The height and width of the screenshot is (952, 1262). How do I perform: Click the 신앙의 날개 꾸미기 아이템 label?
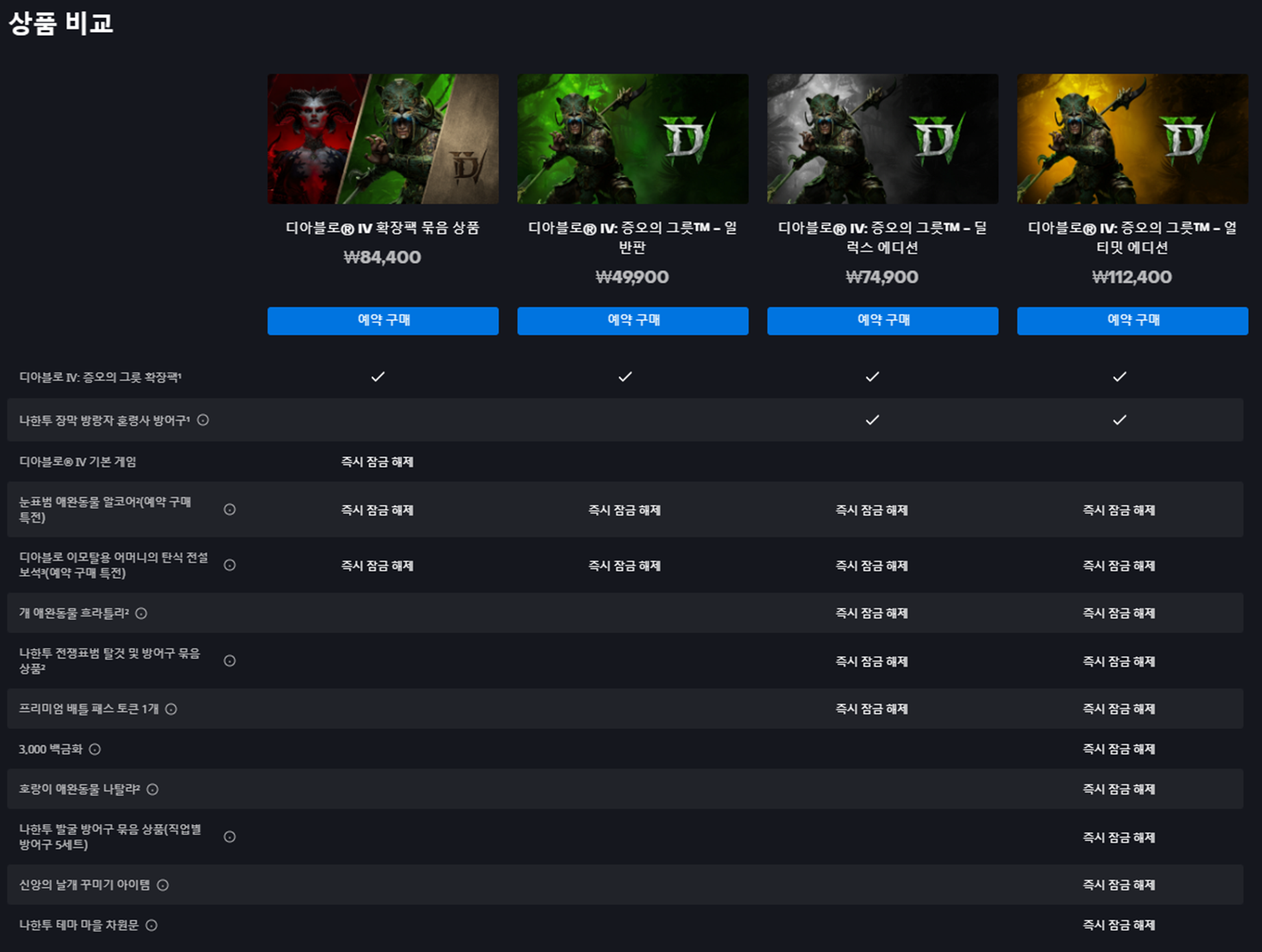click(x=85, y=885)
